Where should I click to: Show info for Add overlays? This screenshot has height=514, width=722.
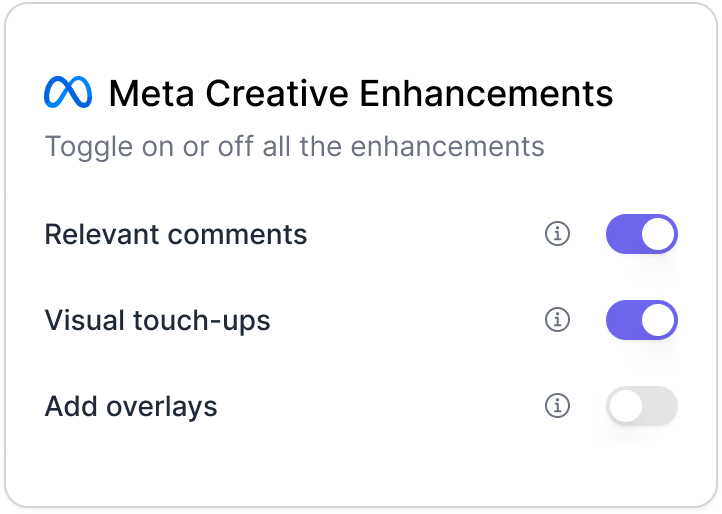[557, 406]
